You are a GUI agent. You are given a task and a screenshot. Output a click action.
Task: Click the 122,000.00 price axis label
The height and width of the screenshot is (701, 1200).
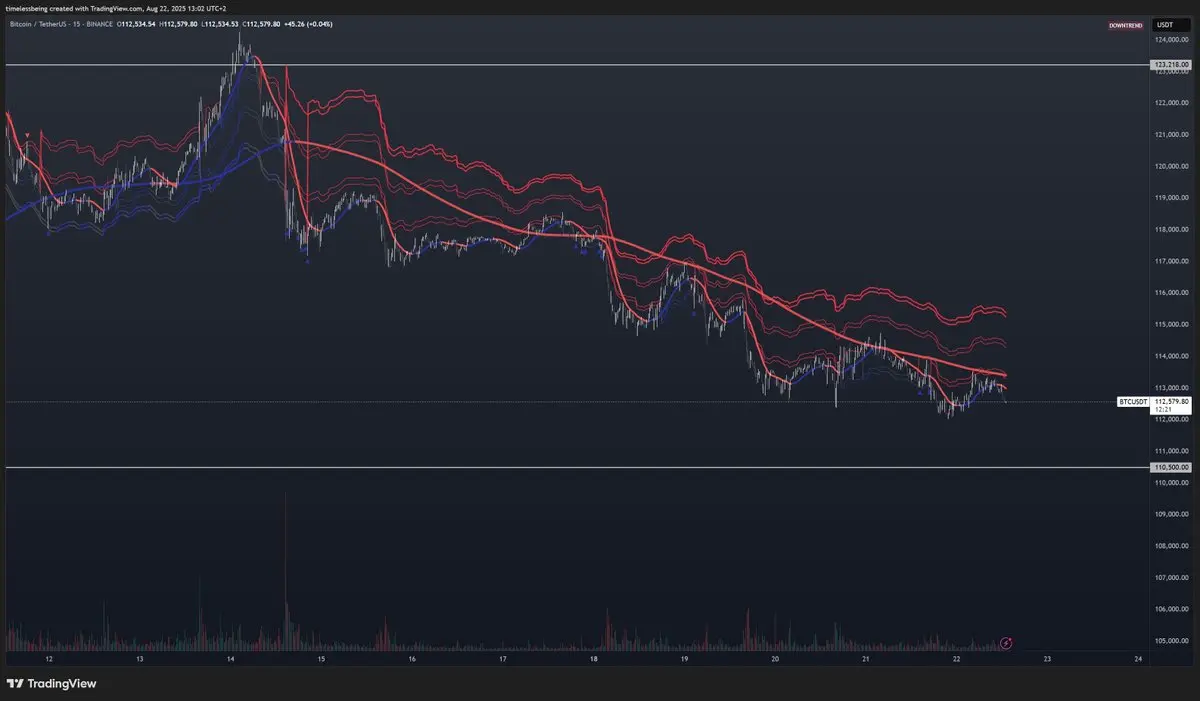coord(1171,102)
